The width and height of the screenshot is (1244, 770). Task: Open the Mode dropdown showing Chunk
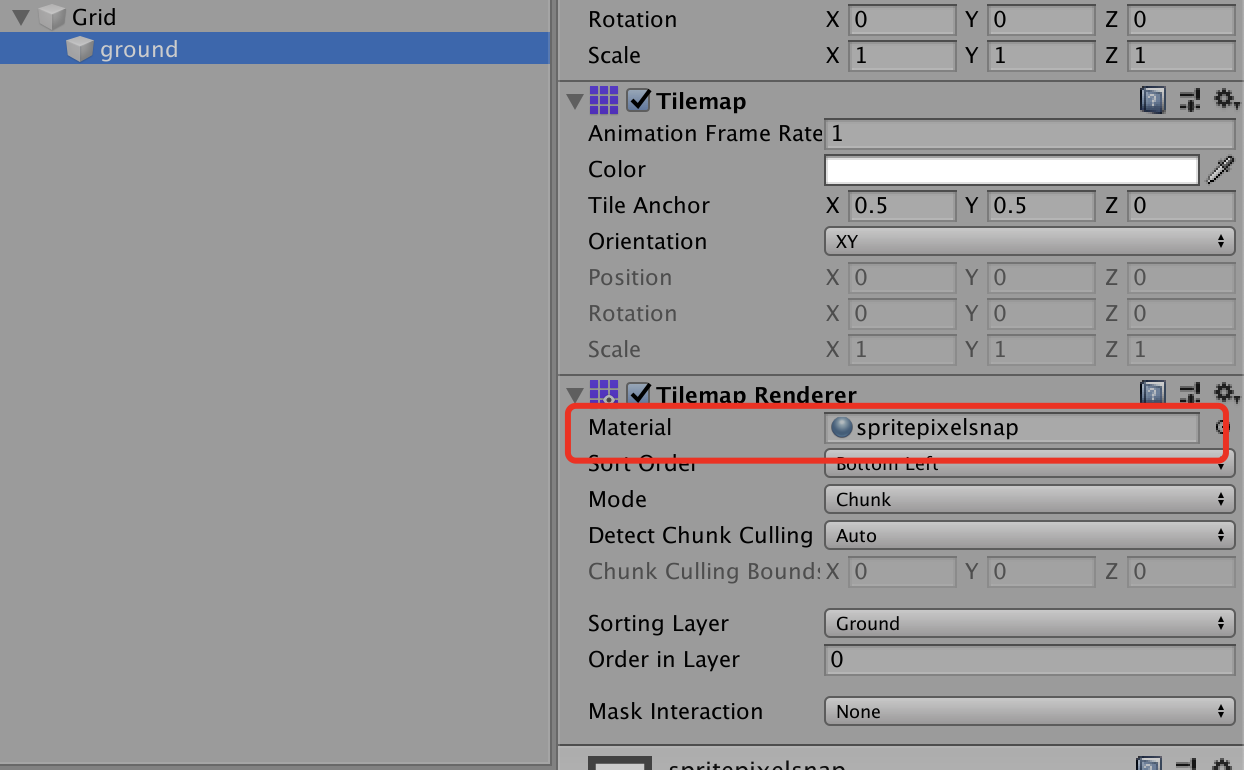pos(1029,499)
